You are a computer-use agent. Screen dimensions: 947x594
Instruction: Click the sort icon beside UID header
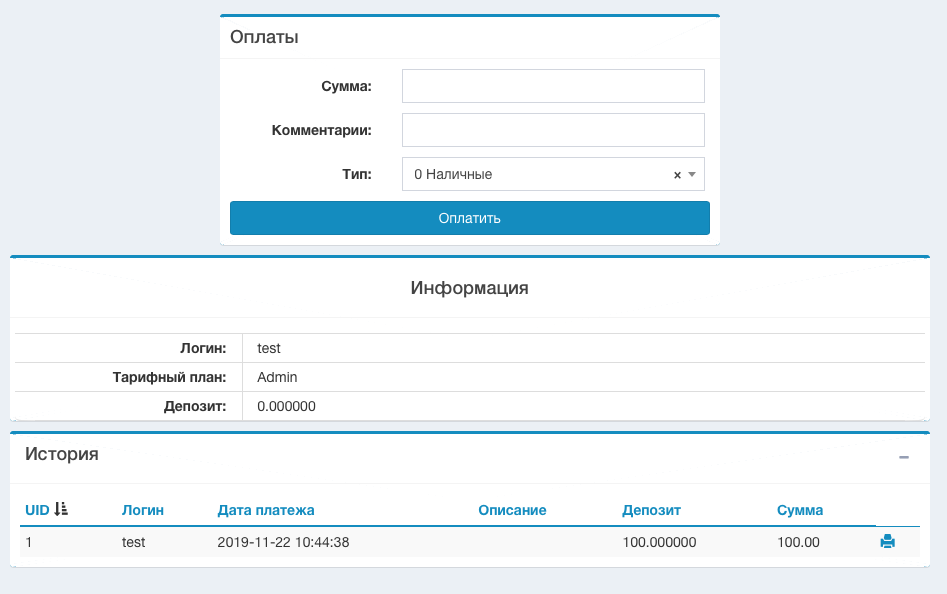point(61,510)
